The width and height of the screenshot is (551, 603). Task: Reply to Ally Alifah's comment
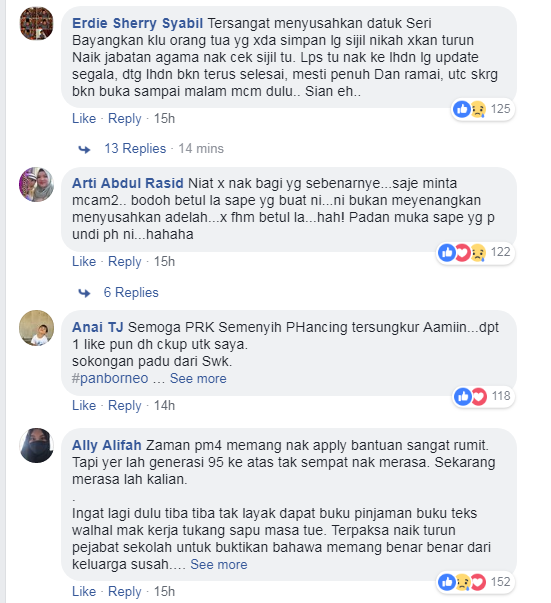tap(125, 591)
